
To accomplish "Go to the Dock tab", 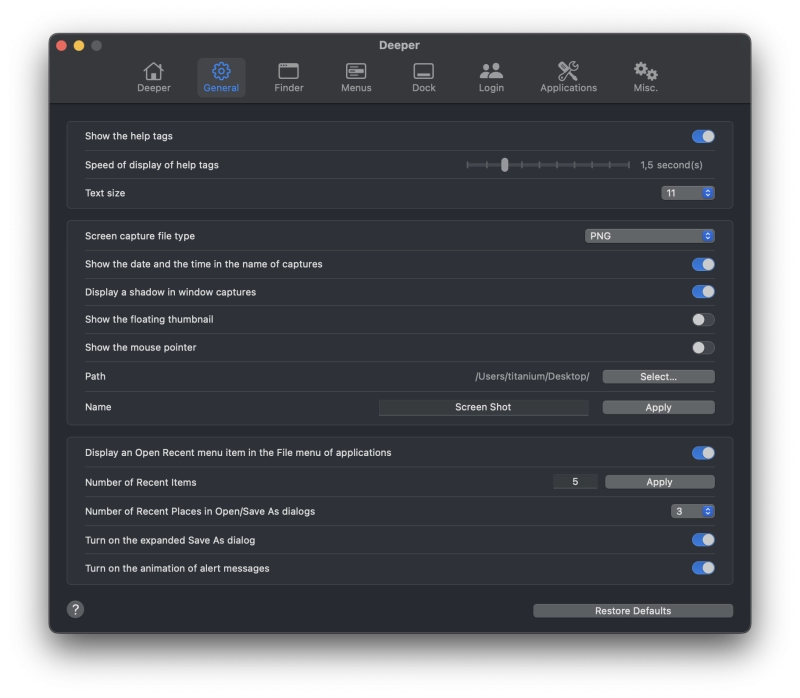I will pyautogui.click(x=423, y=77).
